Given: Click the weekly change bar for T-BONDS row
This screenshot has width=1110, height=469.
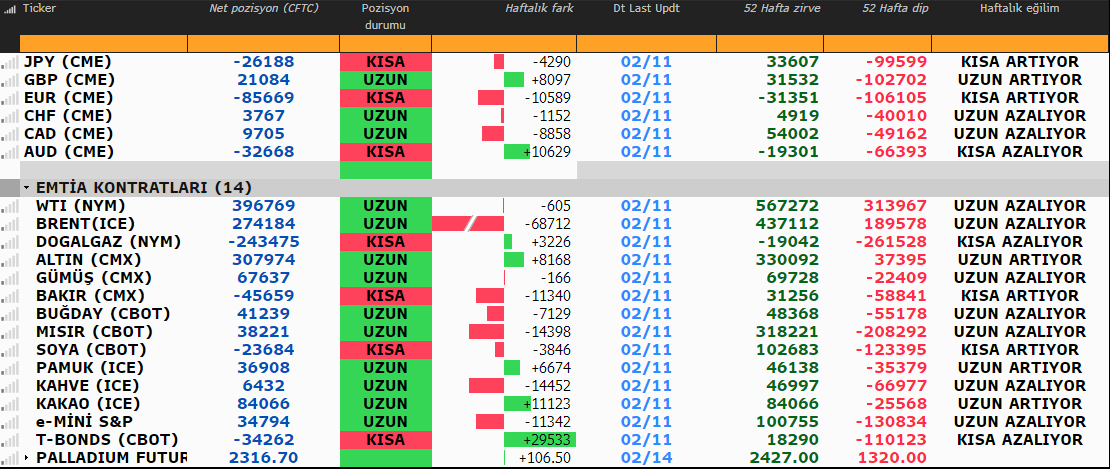Looking at the screenshot, I should (x=539, y=440).
